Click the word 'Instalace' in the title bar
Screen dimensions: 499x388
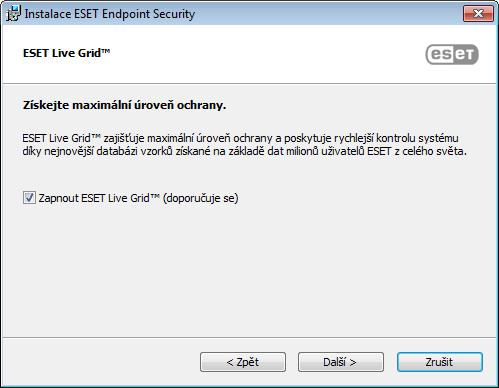[x=48, y=14]
